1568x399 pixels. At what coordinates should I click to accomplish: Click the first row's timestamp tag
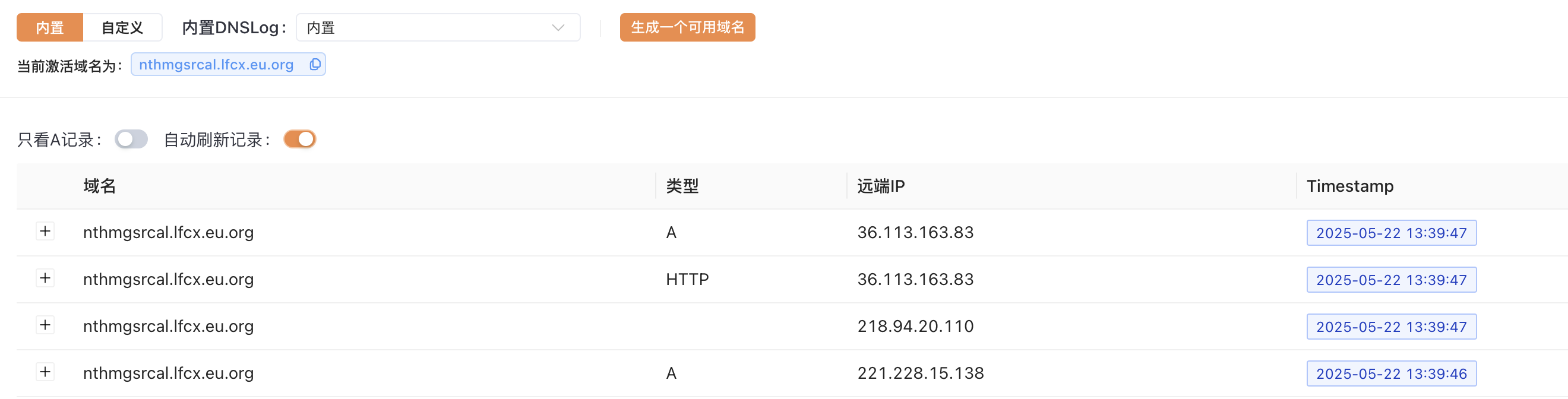pyautogui.click(x=1391, y=233)
